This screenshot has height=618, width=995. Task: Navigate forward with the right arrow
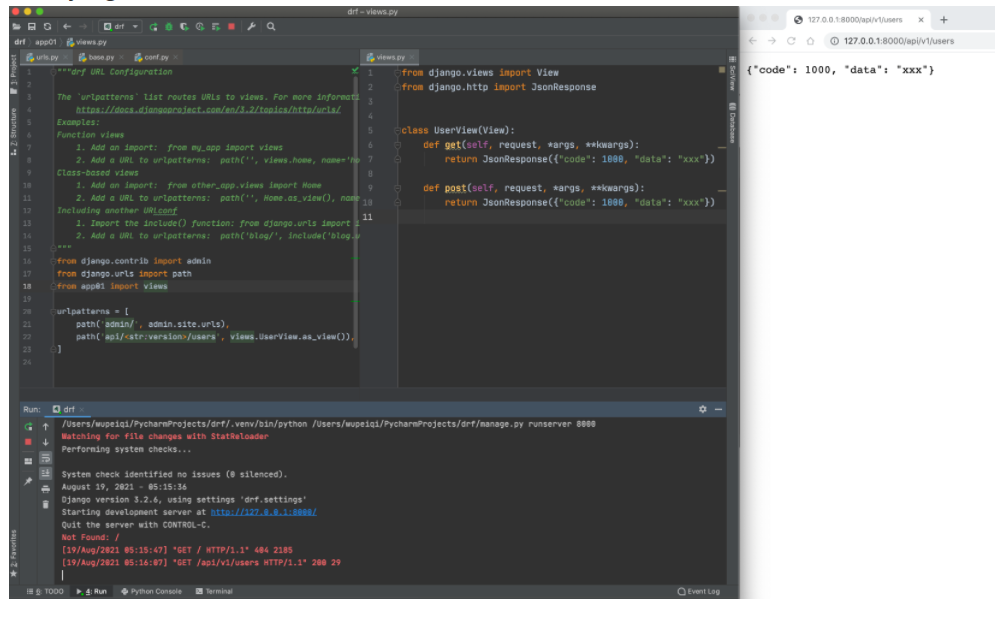click(x=83, y=27)
